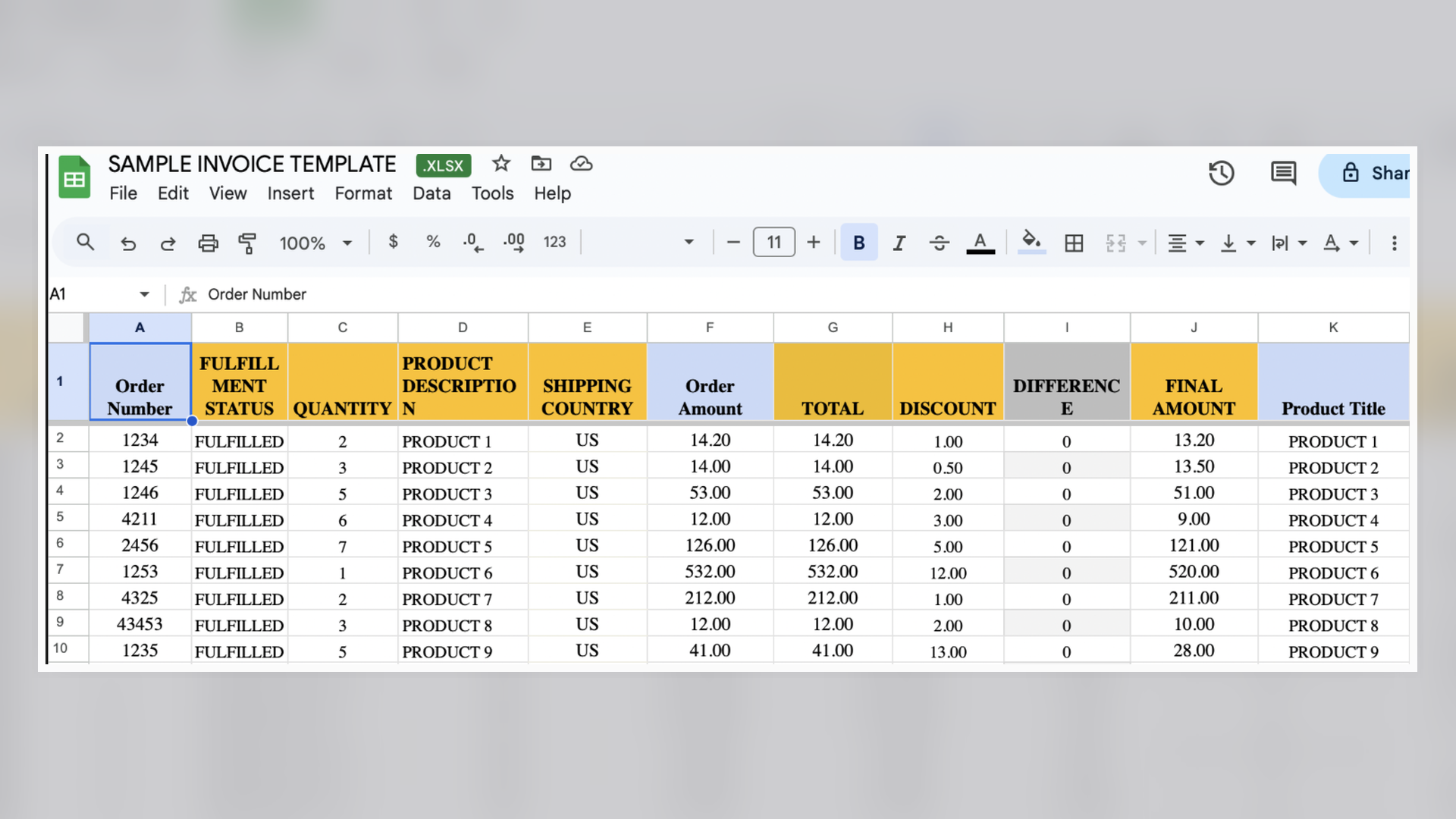Select the SHIPPING COUNTRY header cell

587,381
